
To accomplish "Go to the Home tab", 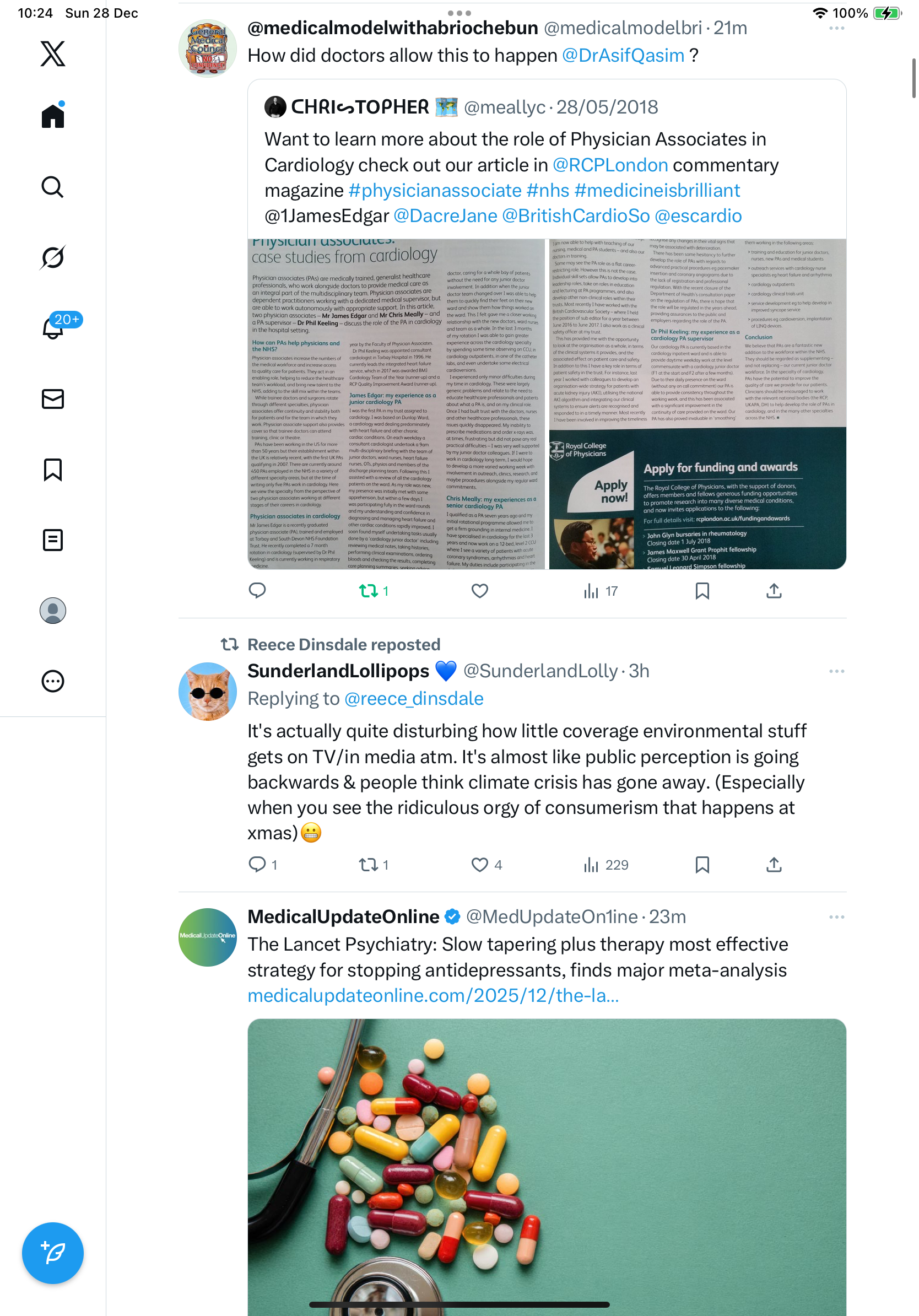I will (53, 116).
